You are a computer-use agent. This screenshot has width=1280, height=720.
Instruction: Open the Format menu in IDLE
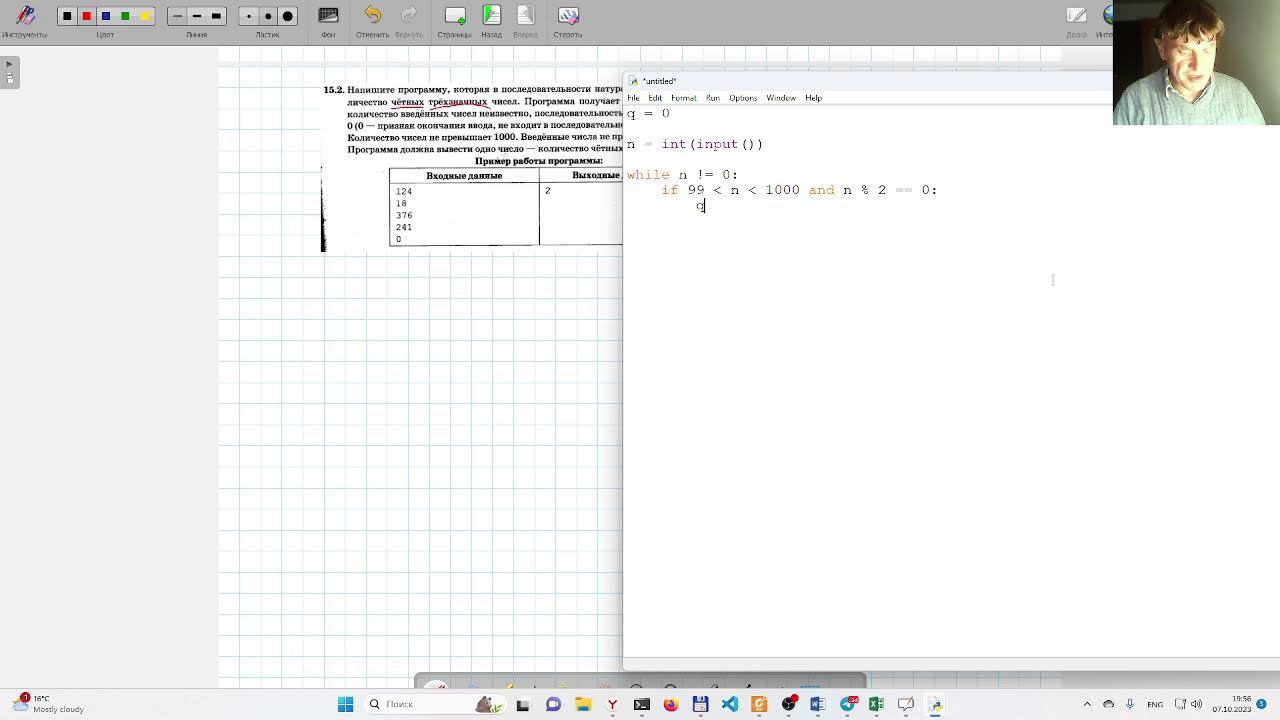tap(684, 98)
